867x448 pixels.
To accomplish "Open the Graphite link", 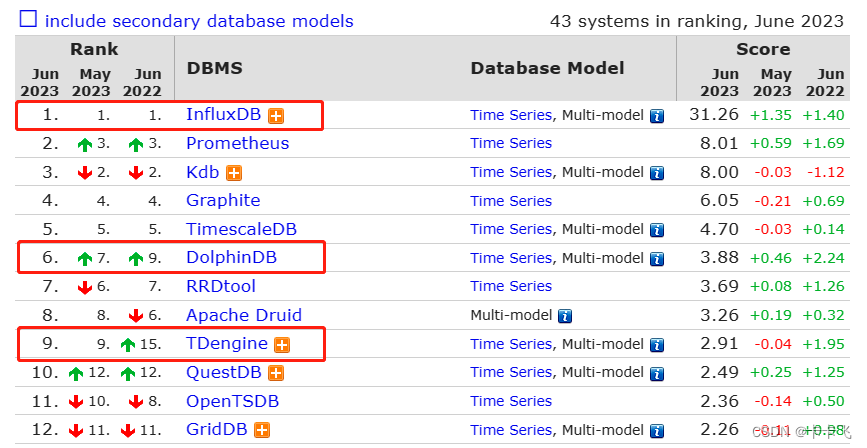I will 223,200.
